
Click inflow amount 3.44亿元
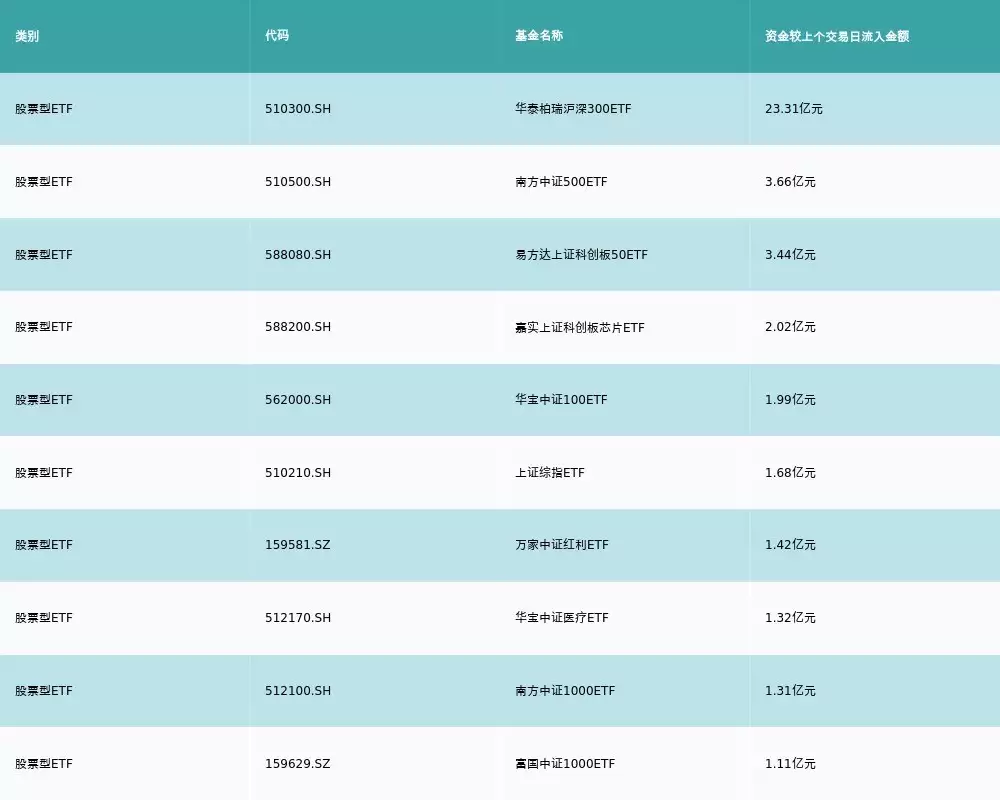click(790, 255)
